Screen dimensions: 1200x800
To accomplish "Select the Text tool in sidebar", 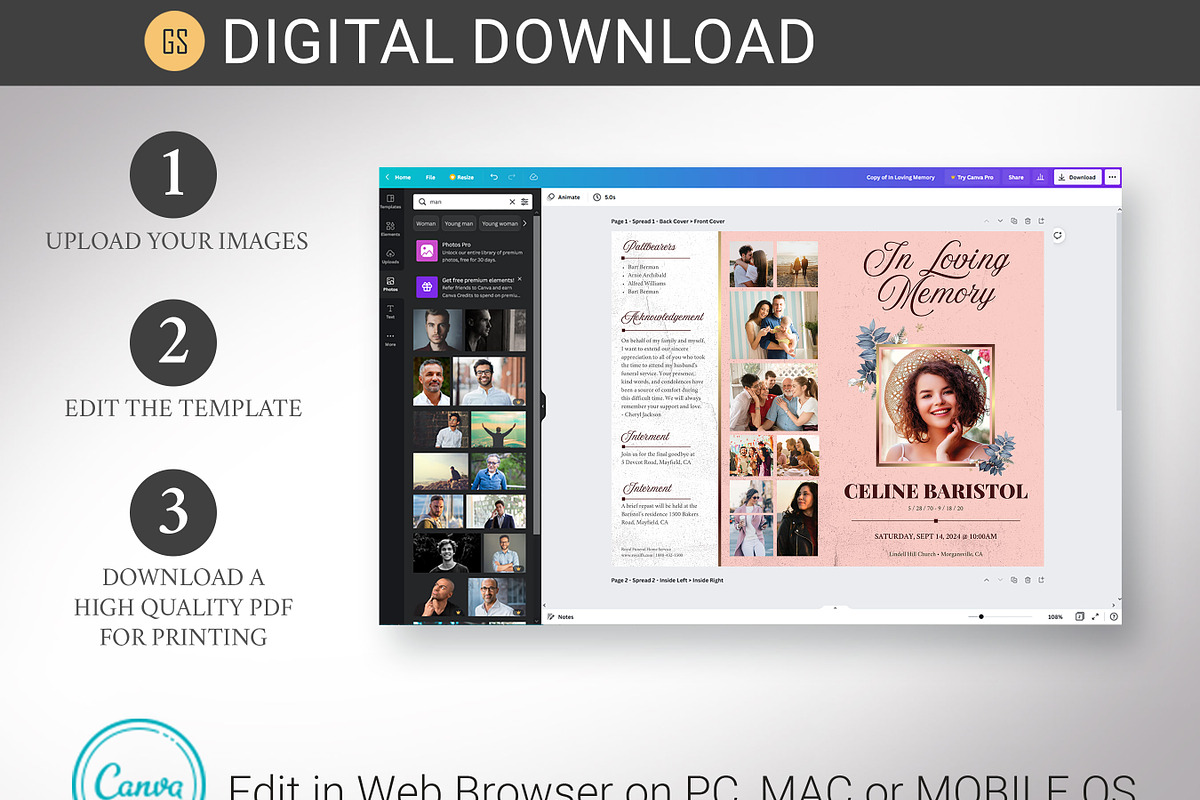I will click(390, 311).
